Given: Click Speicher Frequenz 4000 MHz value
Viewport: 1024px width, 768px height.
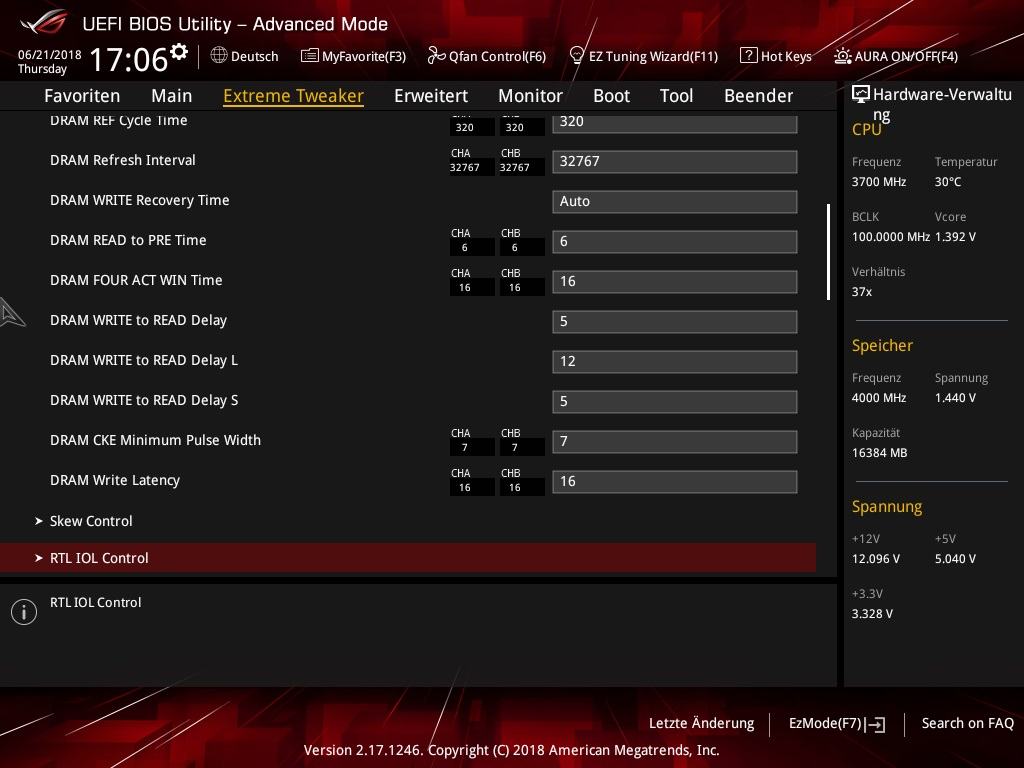Looking at the screenshot, I should coord(879,398).
